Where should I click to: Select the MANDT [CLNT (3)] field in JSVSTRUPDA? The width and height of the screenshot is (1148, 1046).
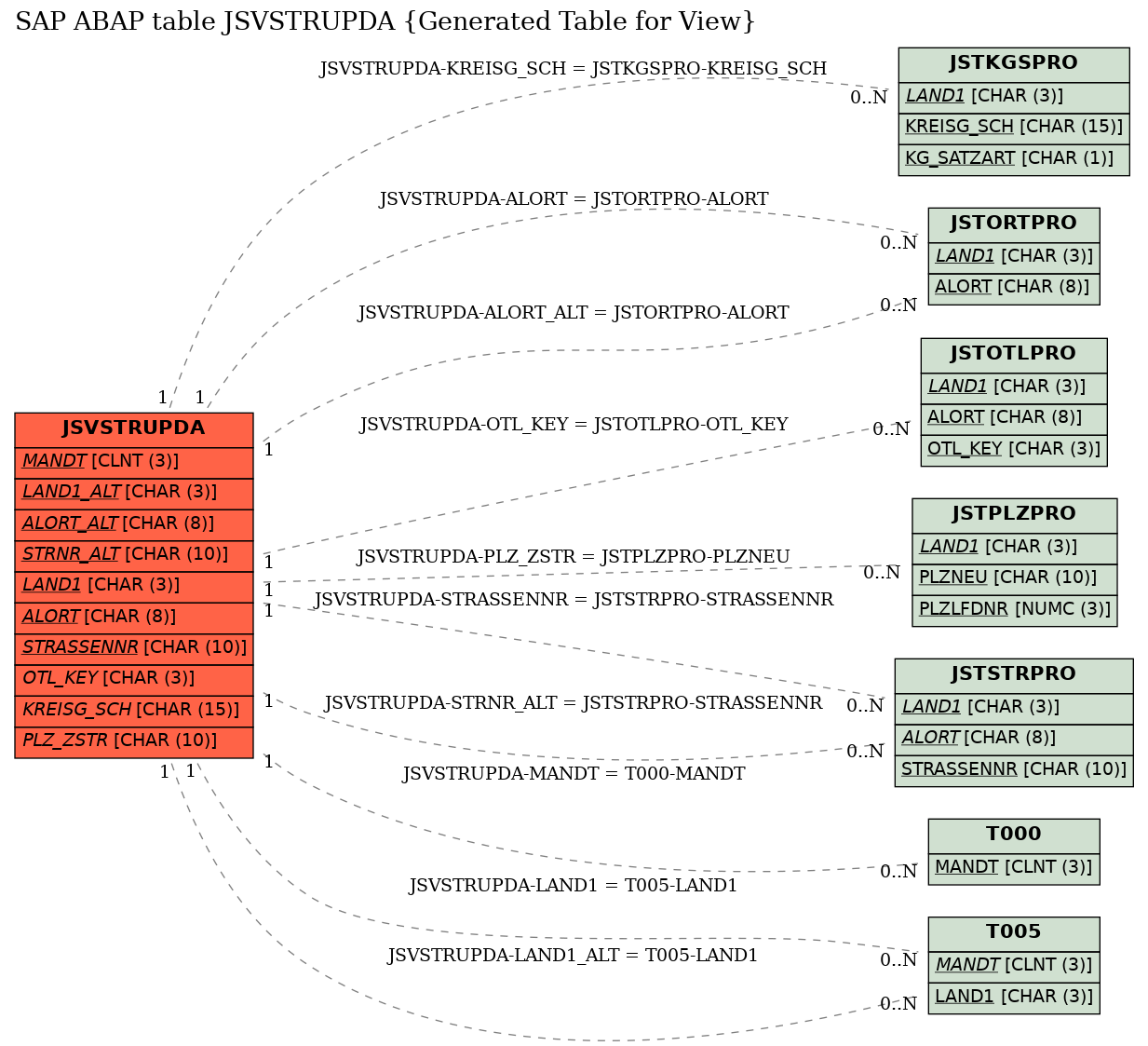(134, 462)
